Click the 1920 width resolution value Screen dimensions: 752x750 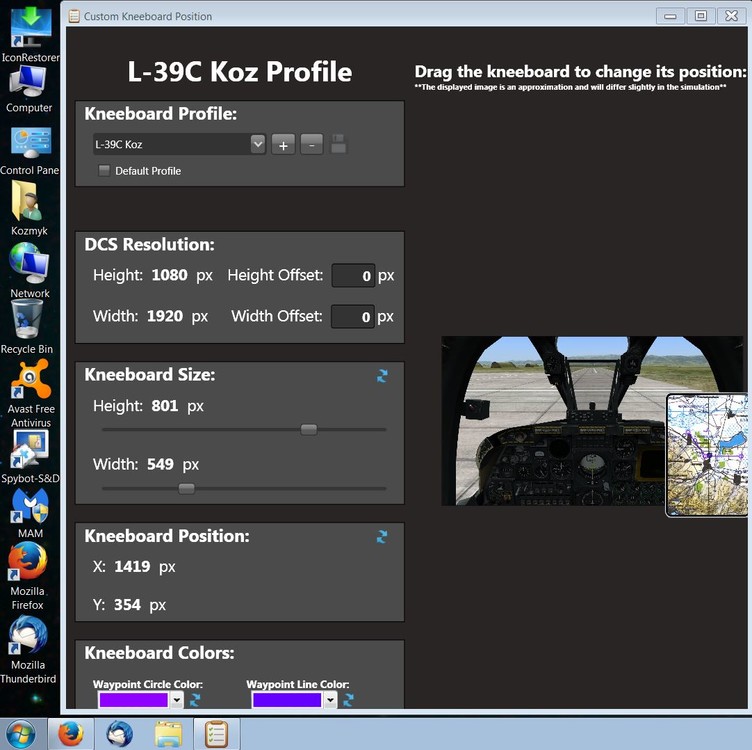[165, 316]
